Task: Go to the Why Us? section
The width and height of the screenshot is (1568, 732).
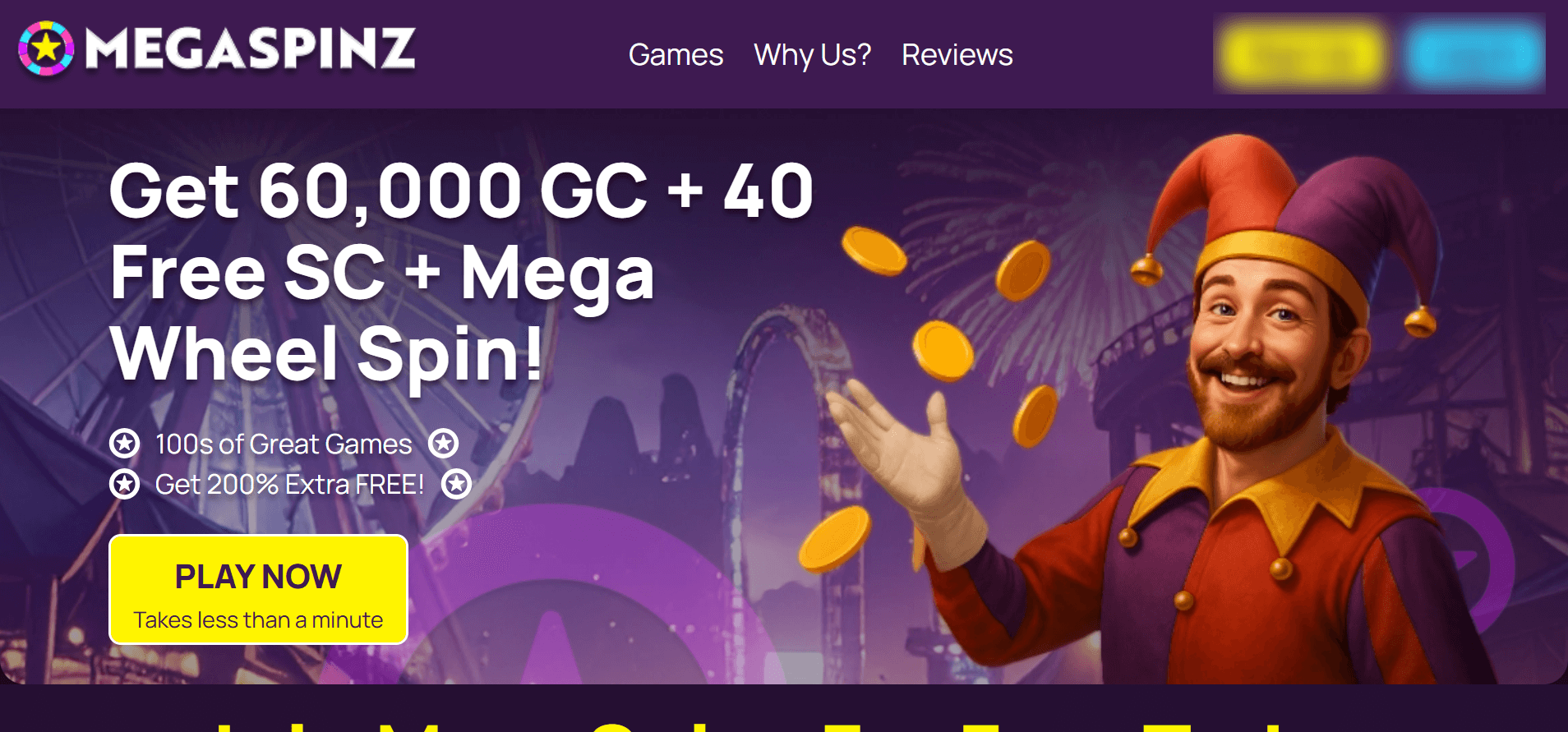Action: click(812, 55)
